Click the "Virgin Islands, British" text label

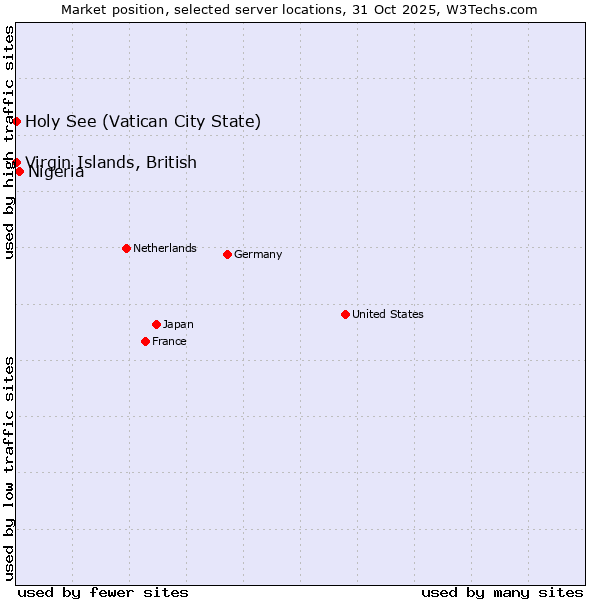tap(112, 161)
